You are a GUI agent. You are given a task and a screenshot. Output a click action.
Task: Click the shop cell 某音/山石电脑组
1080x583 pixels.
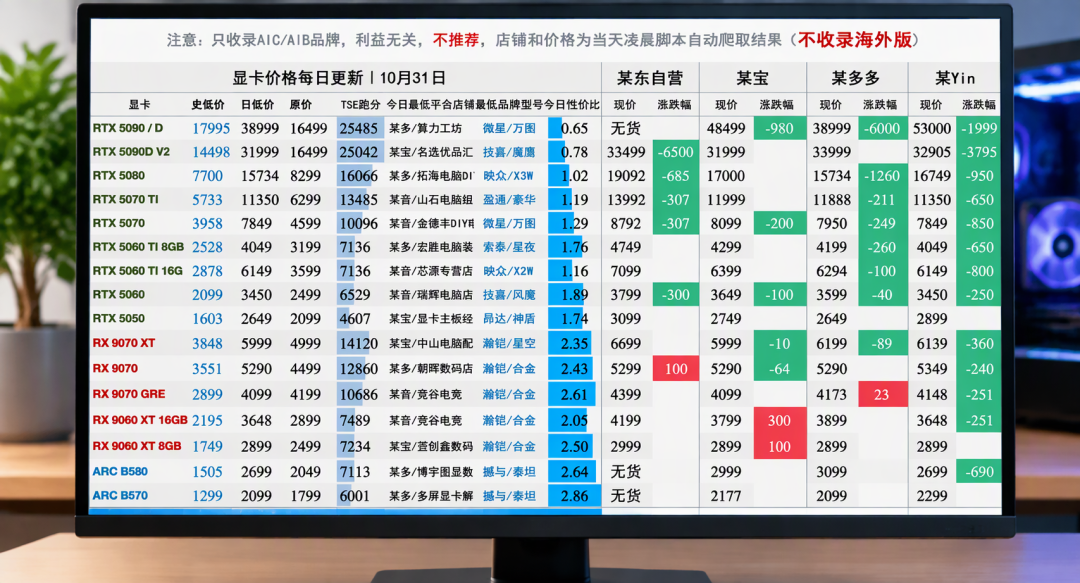[430, 200]
